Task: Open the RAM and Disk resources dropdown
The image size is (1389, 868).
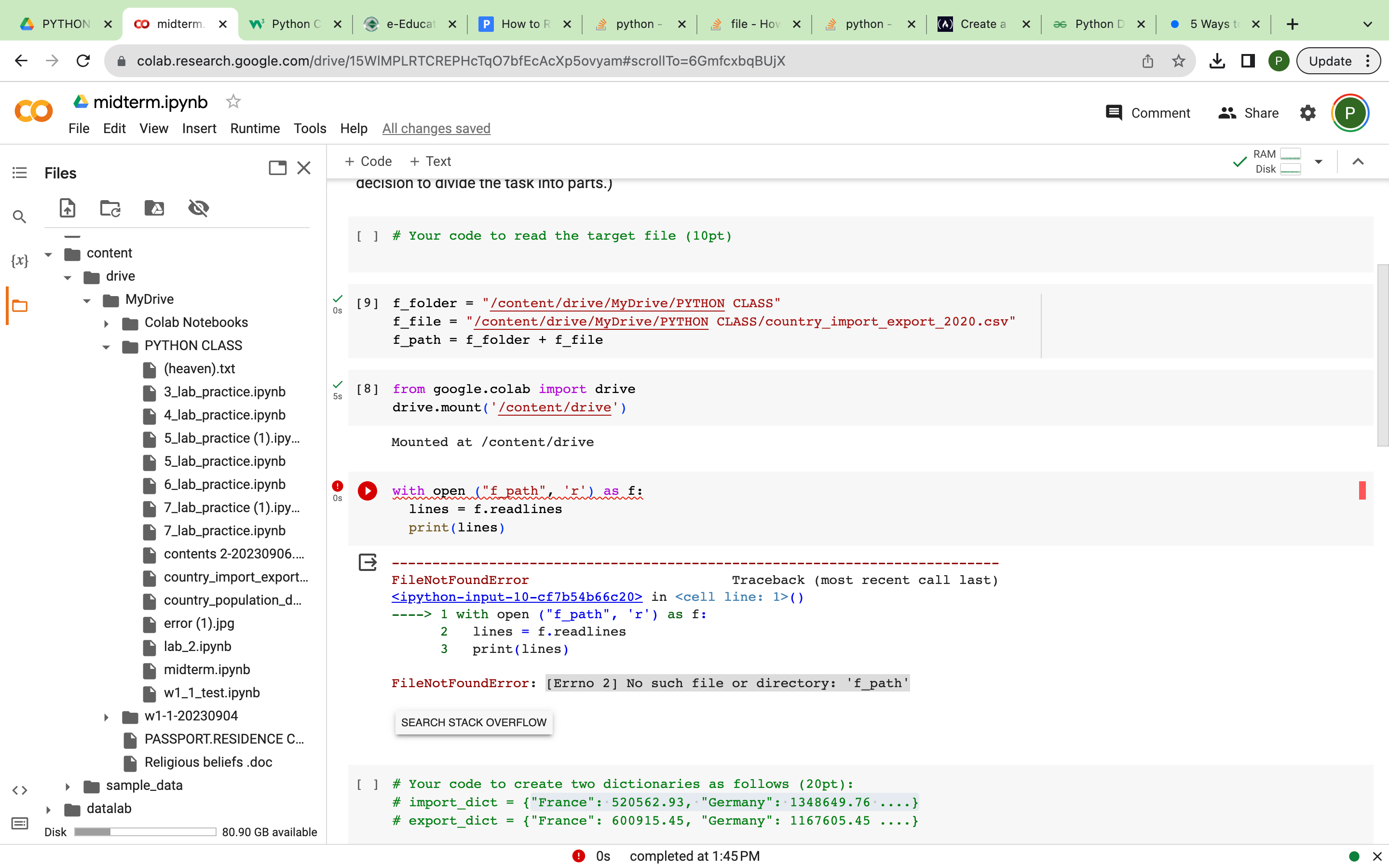Action: (1319, 162)
